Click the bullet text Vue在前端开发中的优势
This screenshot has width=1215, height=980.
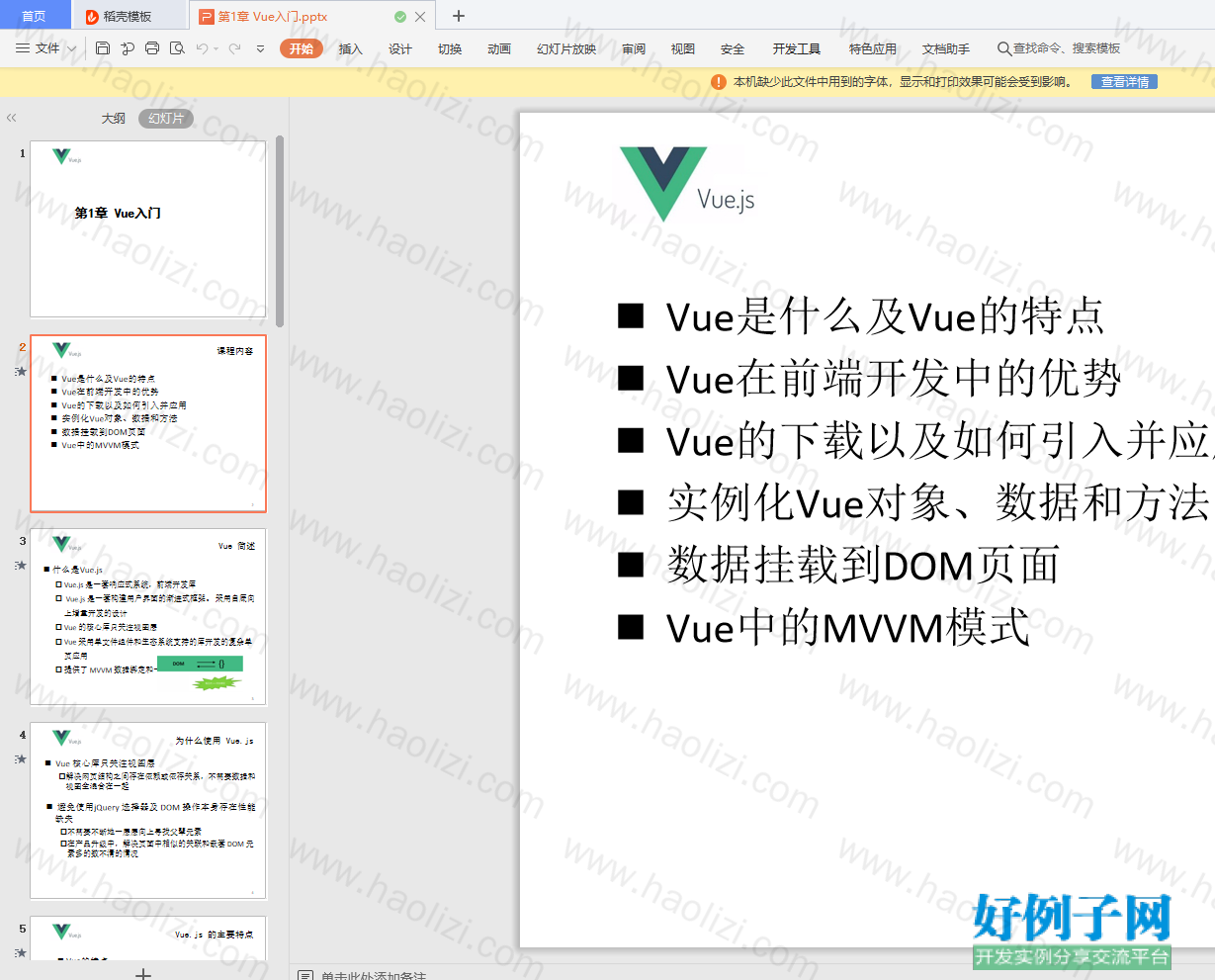894,379
